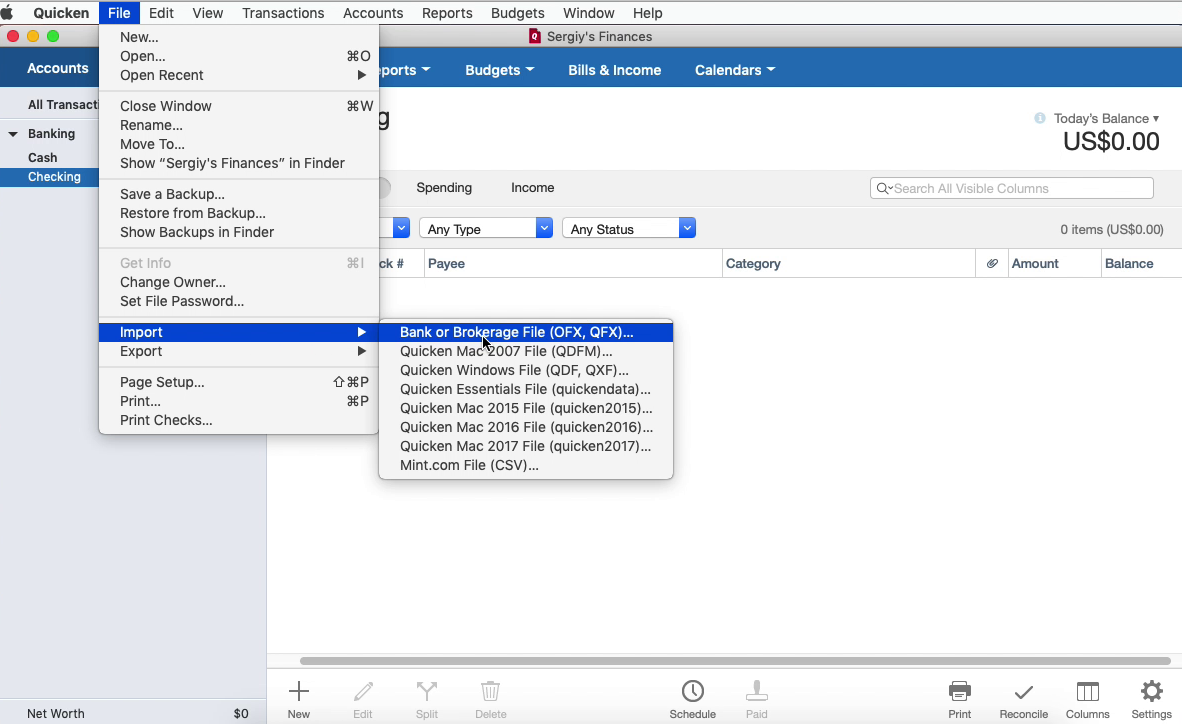
Task: Select Page Setup... menu item
Action: (x=238, y=382)
